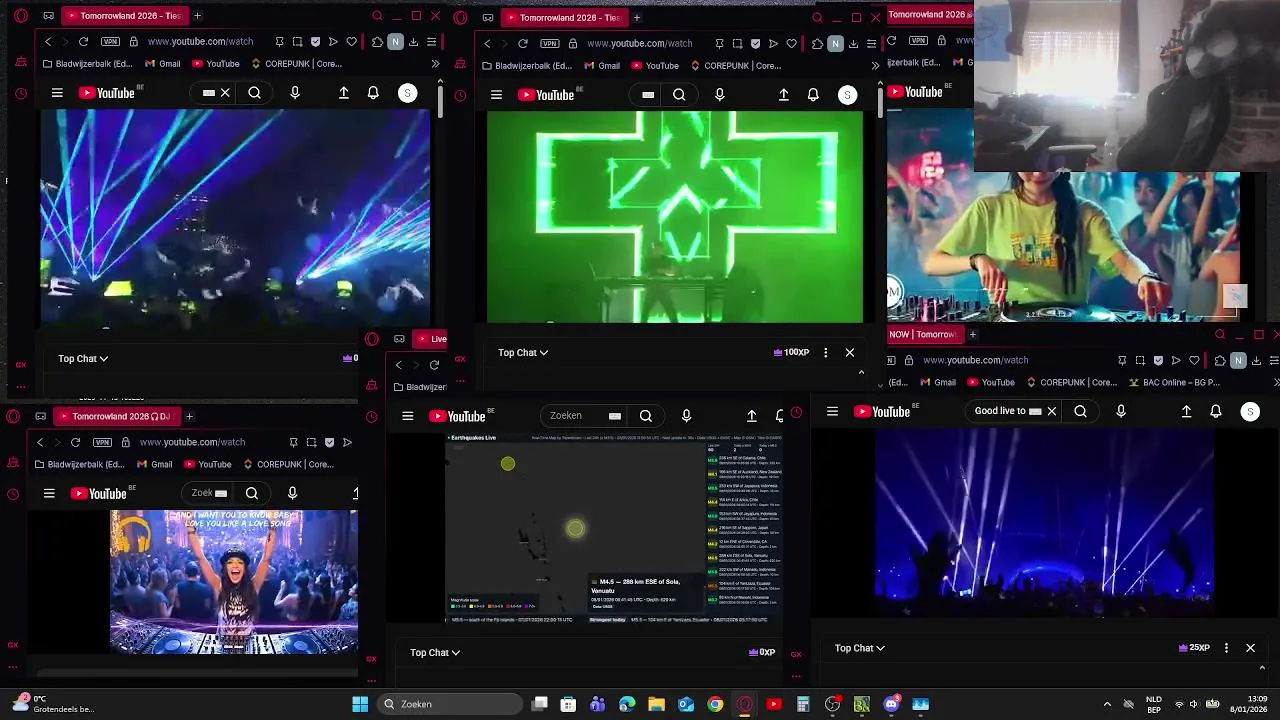Open File Explorer from the taskbar
Viewport: 1280px width, 720px height.
coord(656,704)
